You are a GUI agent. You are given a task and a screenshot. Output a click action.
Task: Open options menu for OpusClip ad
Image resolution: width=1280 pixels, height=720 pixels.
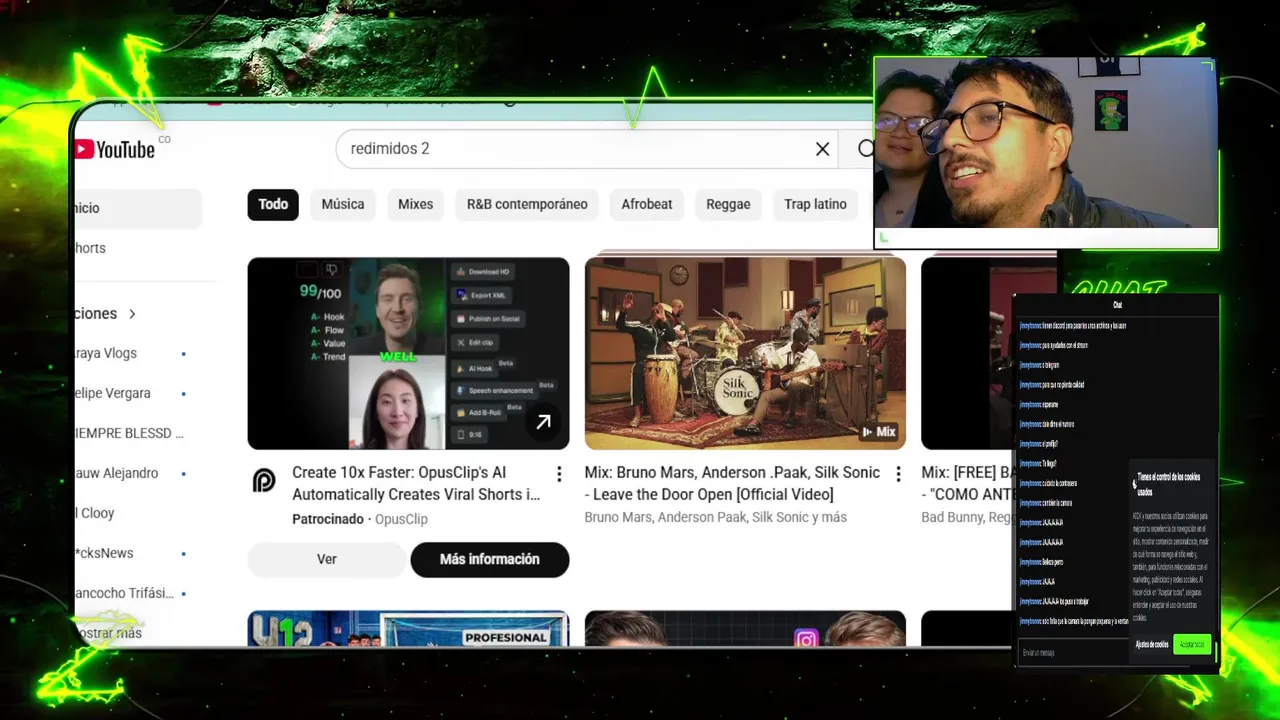559,474
